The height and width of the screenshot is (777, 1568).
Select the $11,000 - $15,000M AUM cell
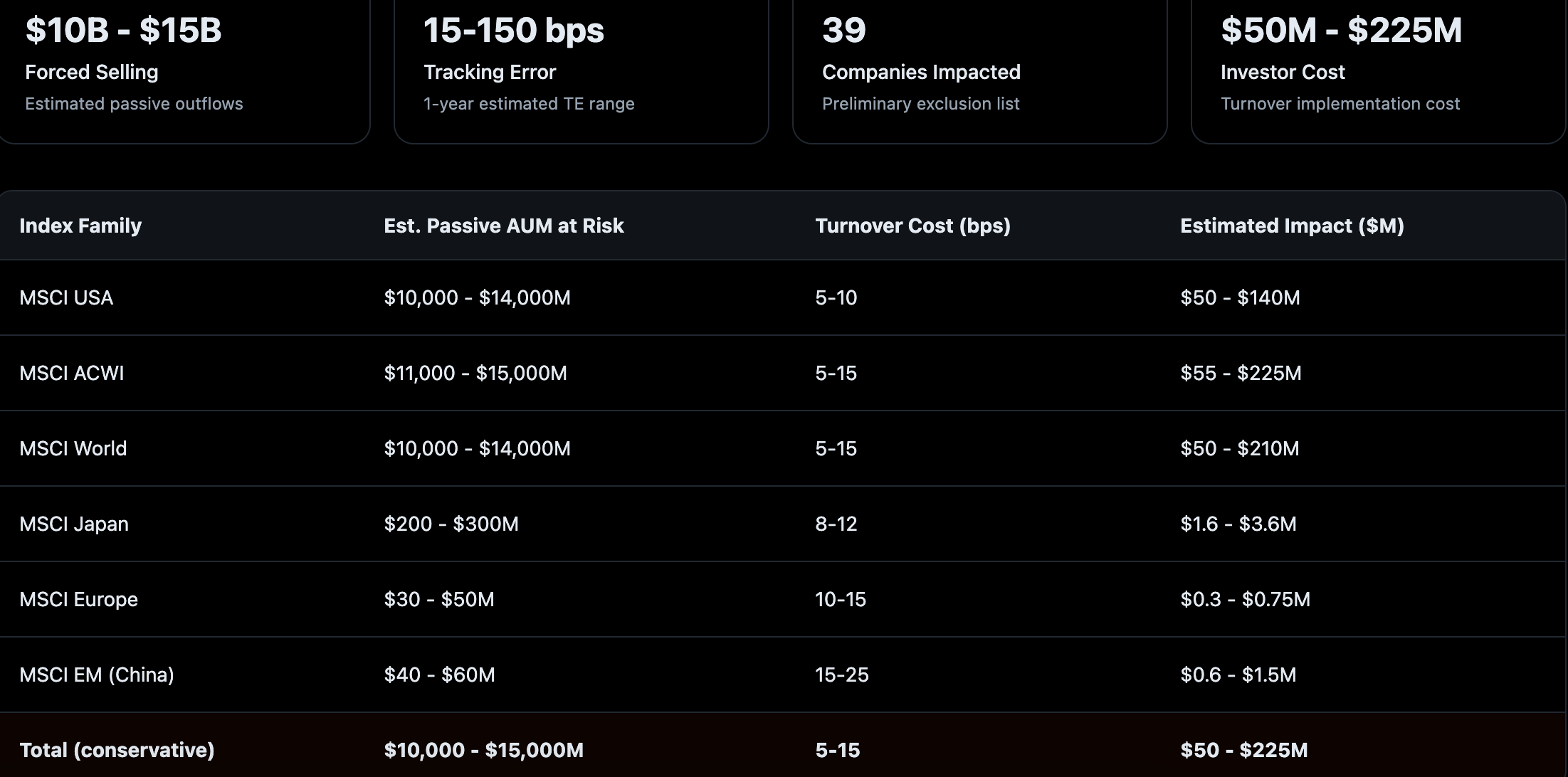(x=475, y=373)
